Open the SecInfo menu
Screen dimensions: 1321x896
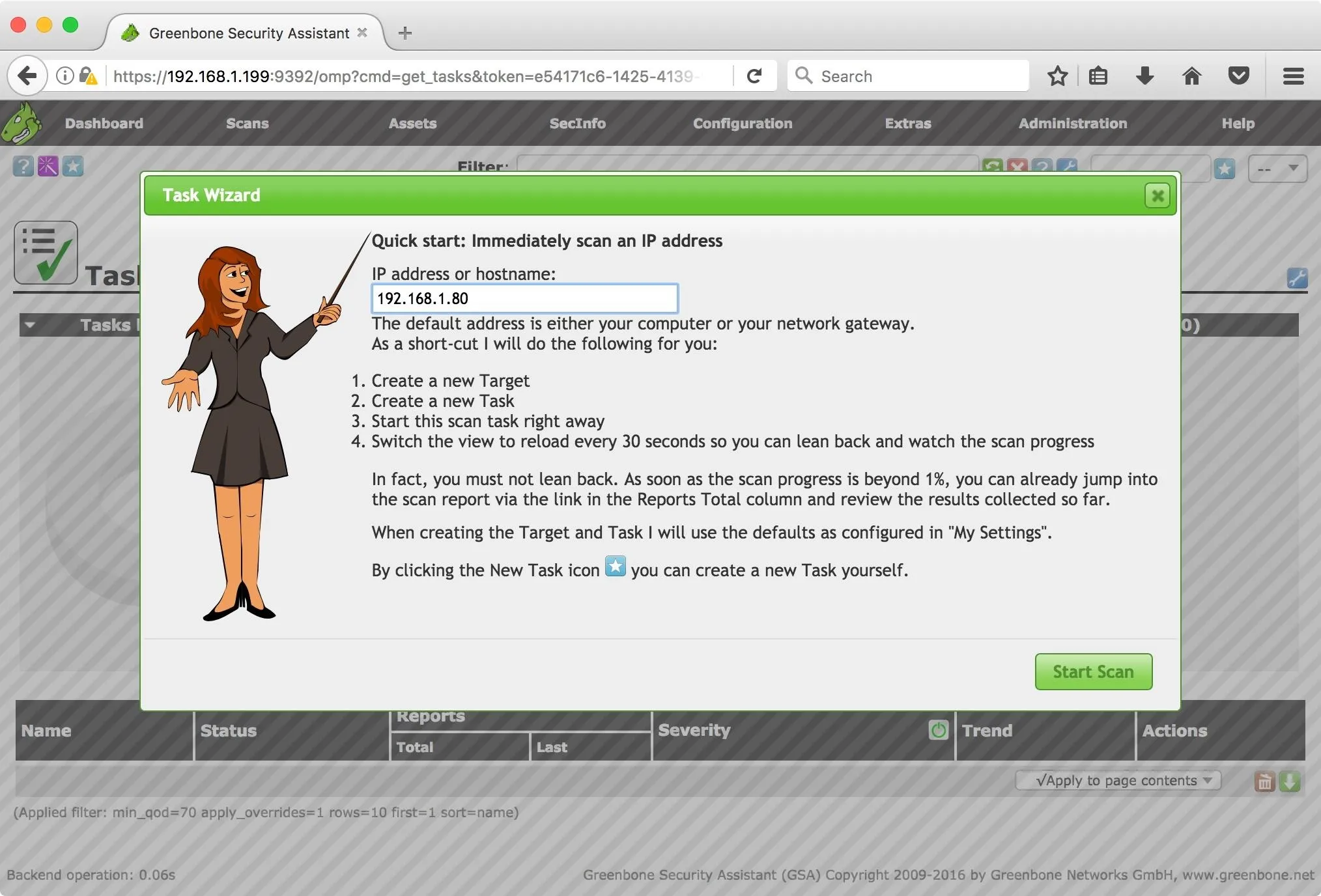[x=577, y=123]
